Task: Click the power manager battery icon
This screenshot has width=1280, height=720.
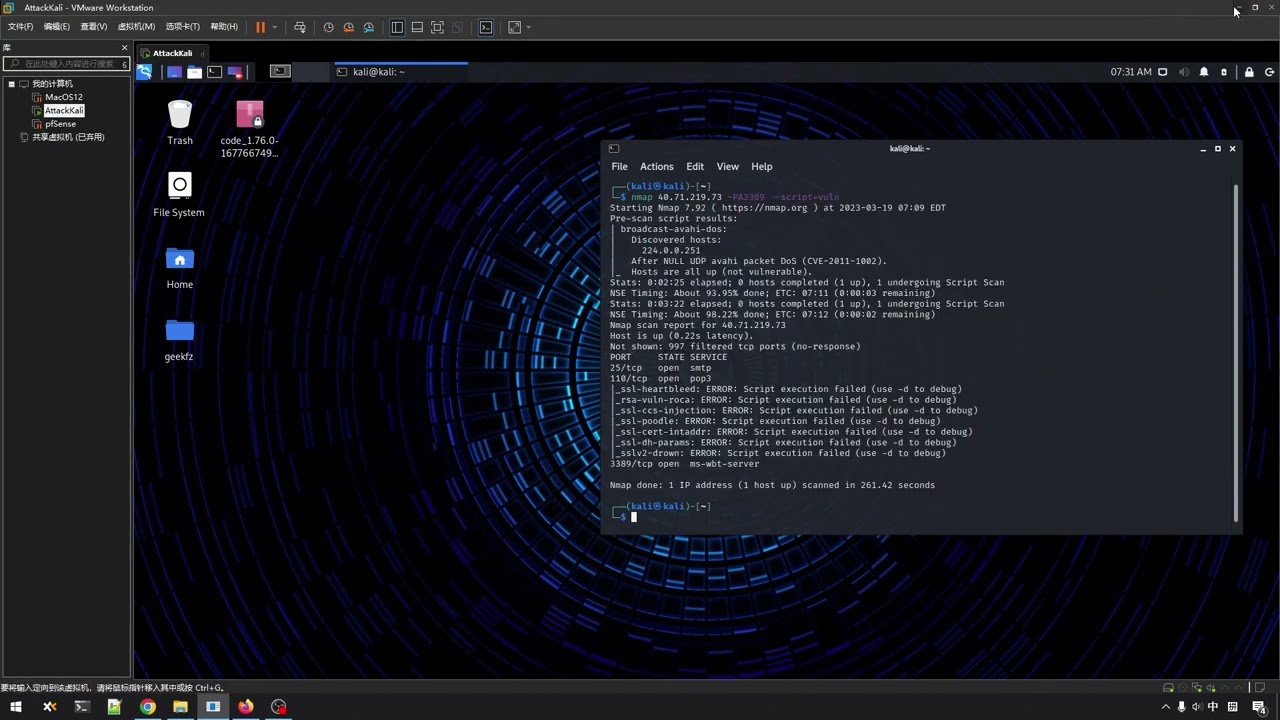Action: tap(1224, 72)
